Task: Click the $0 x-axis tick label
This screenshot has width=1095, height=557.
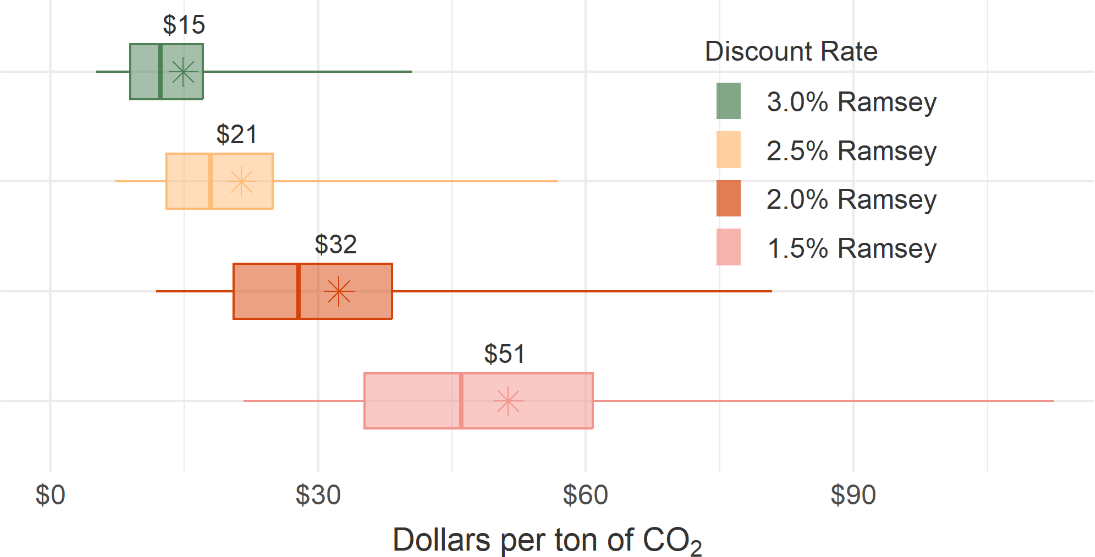Action: tap(50, 496)
